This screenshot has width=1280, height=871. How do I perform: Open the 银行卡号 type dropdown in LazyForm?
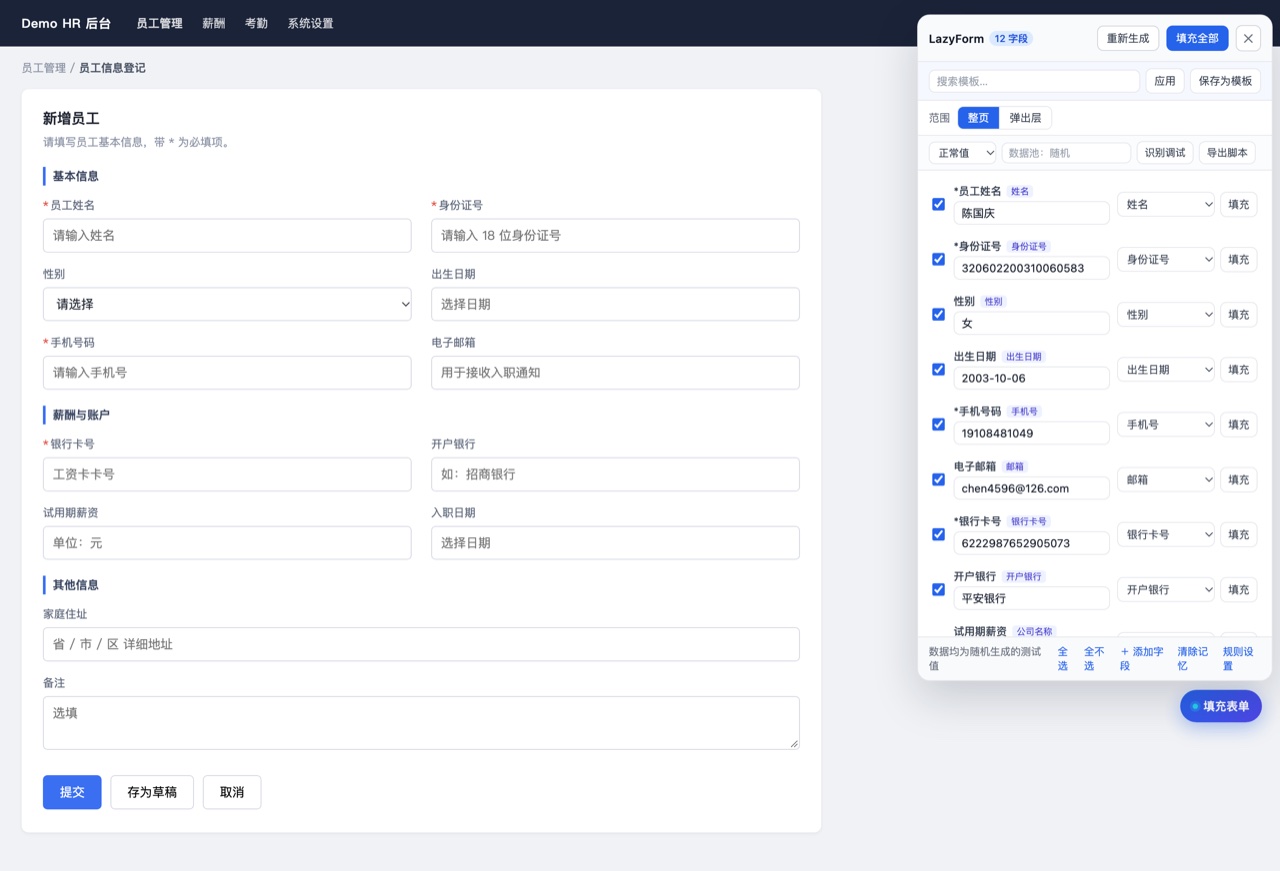[1166, 534]
